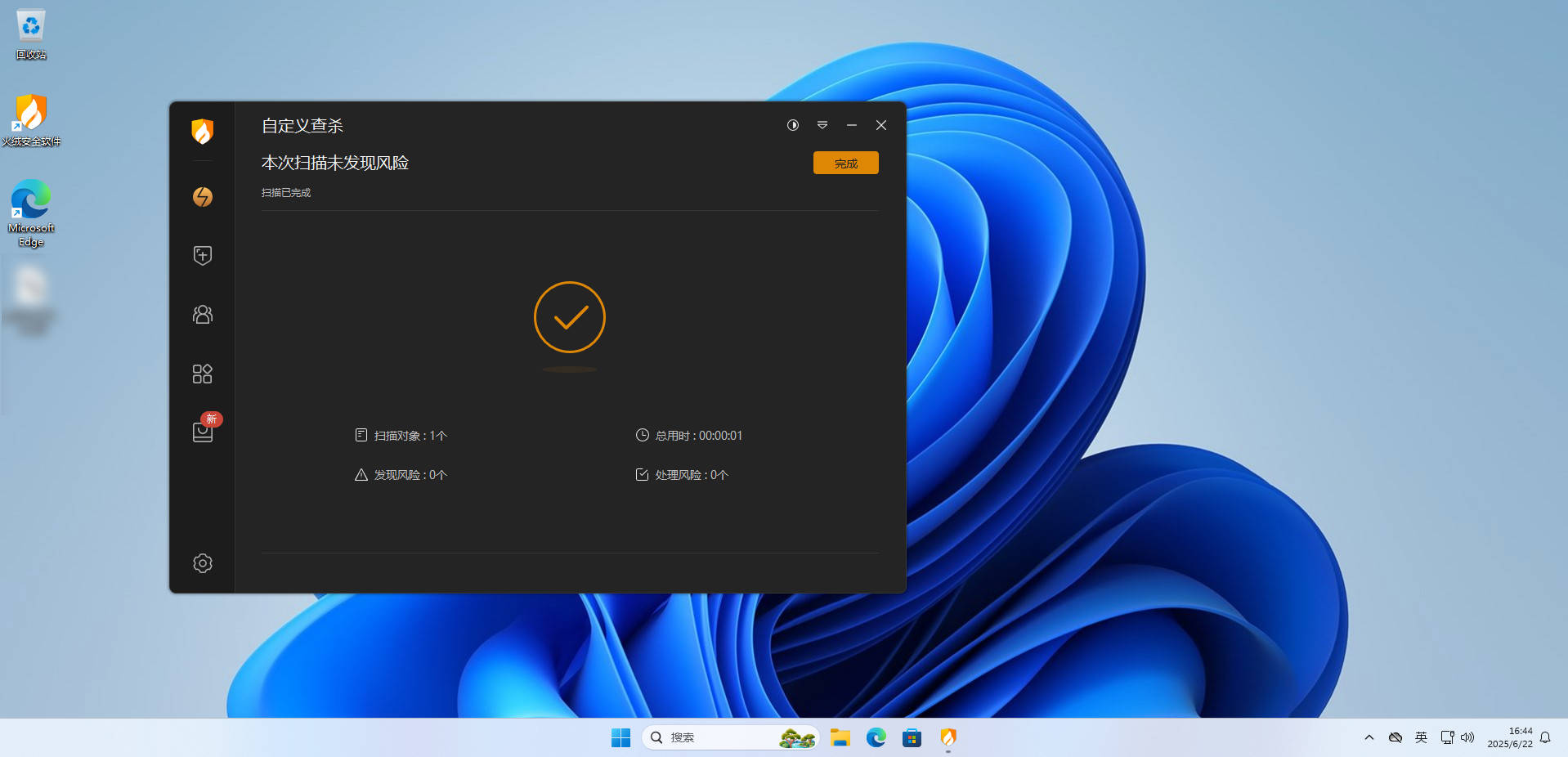1568x757 pixels.
Task: Open Microsoft Store from the taskbar
Action: pos(912,738)
